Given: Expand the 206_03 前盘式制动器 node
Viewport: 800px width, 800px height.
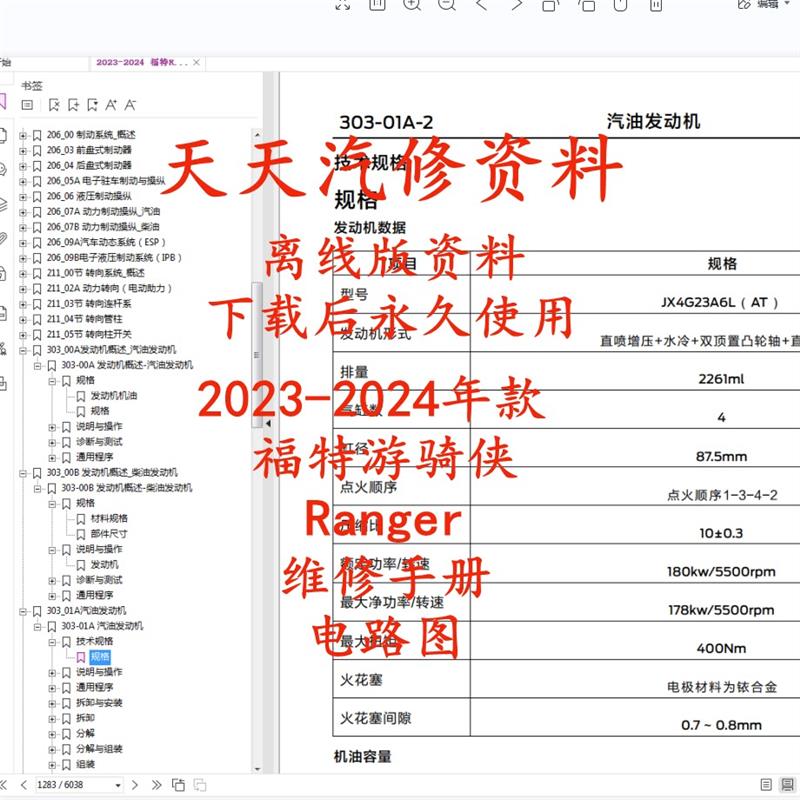Looking at the screenshot, I should (22, 151).
